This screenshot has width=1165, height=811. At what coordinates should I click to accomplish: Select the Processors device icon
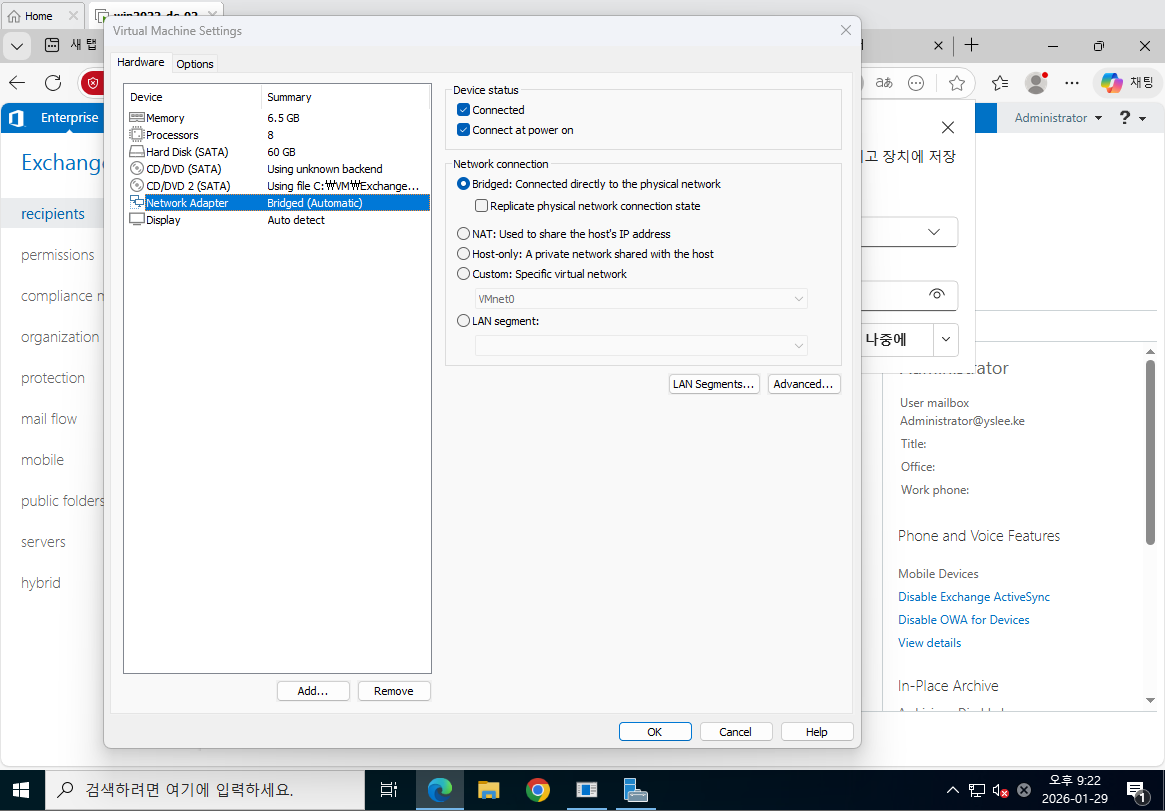(x=137, y=134)
